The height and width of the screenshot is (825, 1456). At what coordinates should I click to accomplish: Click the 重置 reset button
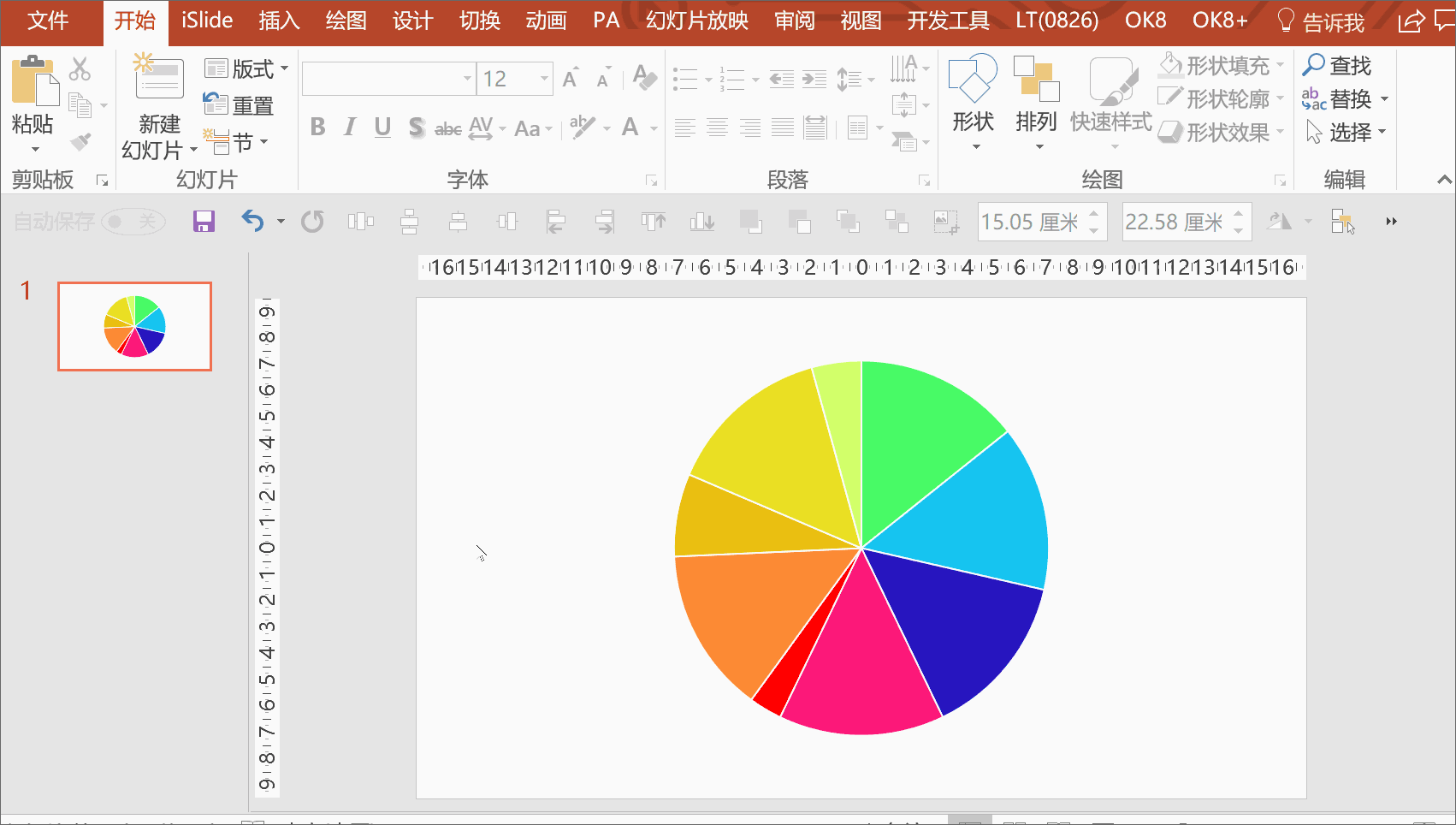[239, 105]
